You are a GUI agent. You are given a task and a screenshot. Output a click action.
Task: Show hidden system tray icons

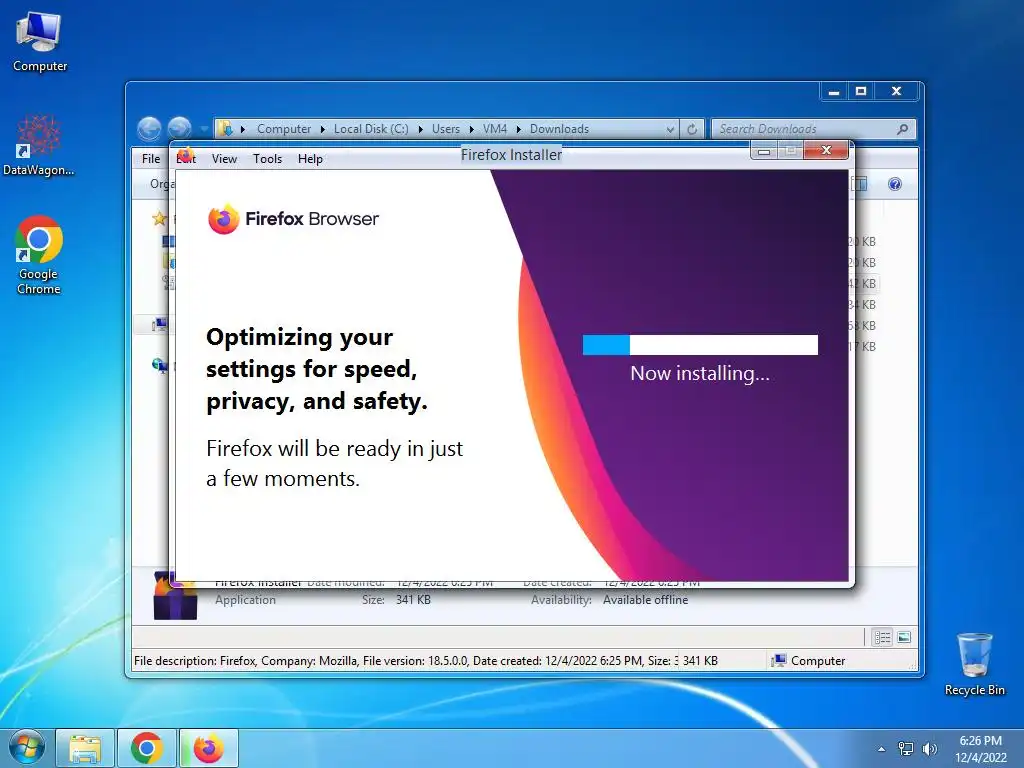point(882,749)
